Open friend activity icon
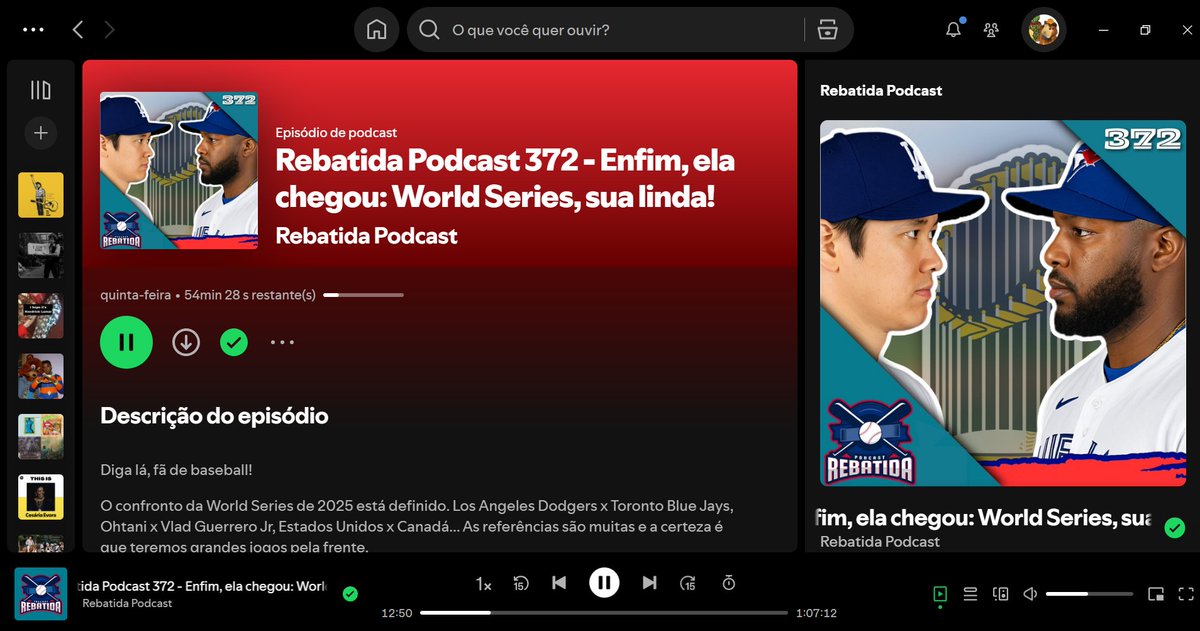This screenshot has width=1200, height=631. 991,30
